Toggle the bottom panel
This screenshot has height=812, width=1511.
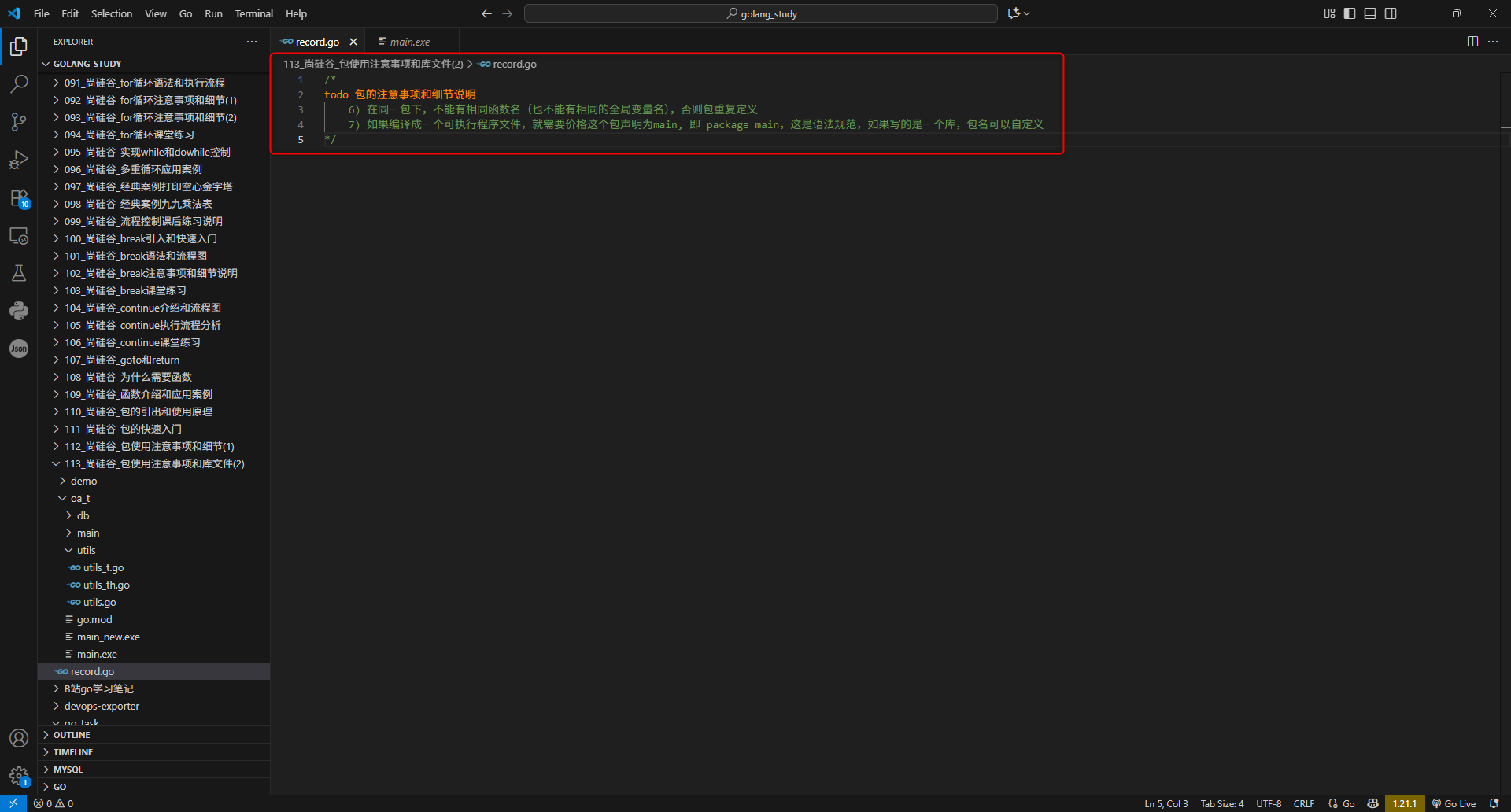coord(1370,13)
